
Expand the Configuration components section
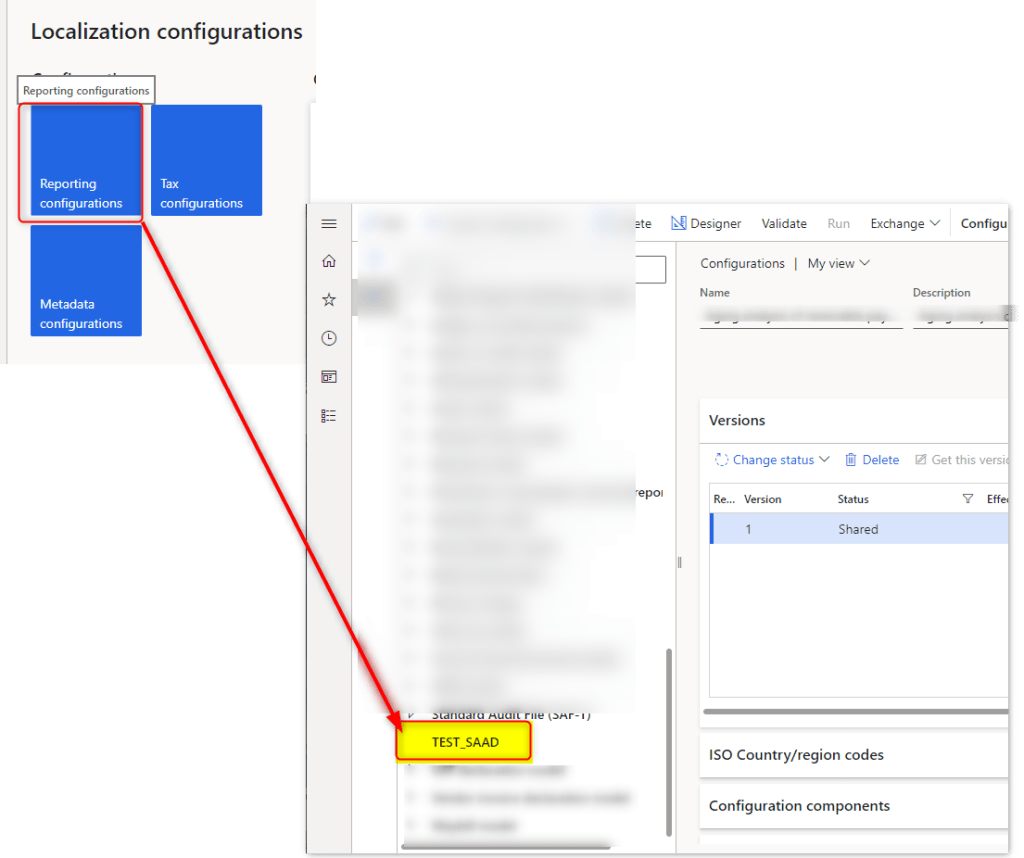tap(799, 806)
